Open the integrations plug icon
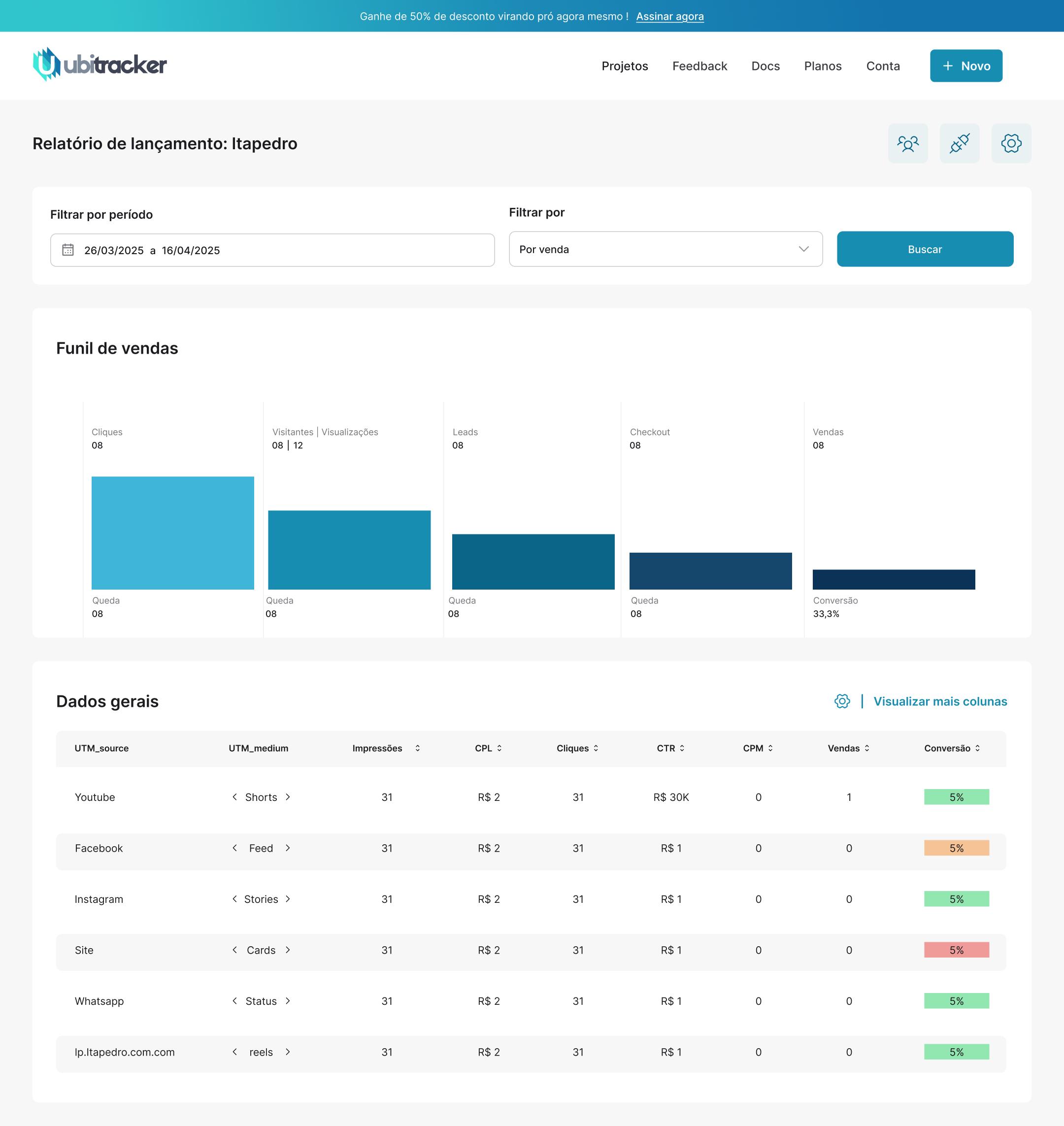Viewport: 1064px width, 1126px height. [x=960, y=143]
